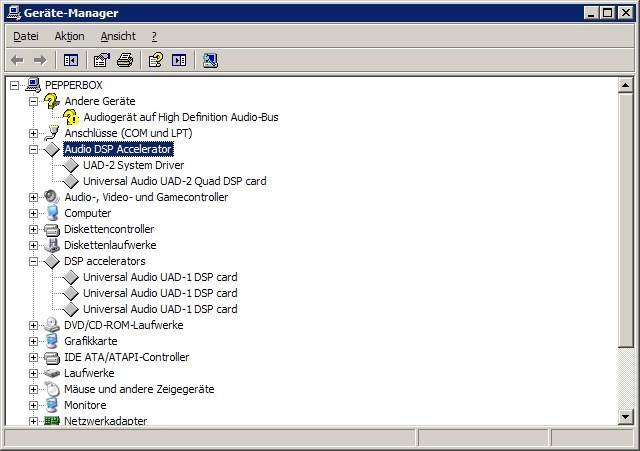Expand the Laufwerke node
Viewport: 640px width, 451px height.
(33, 373)
